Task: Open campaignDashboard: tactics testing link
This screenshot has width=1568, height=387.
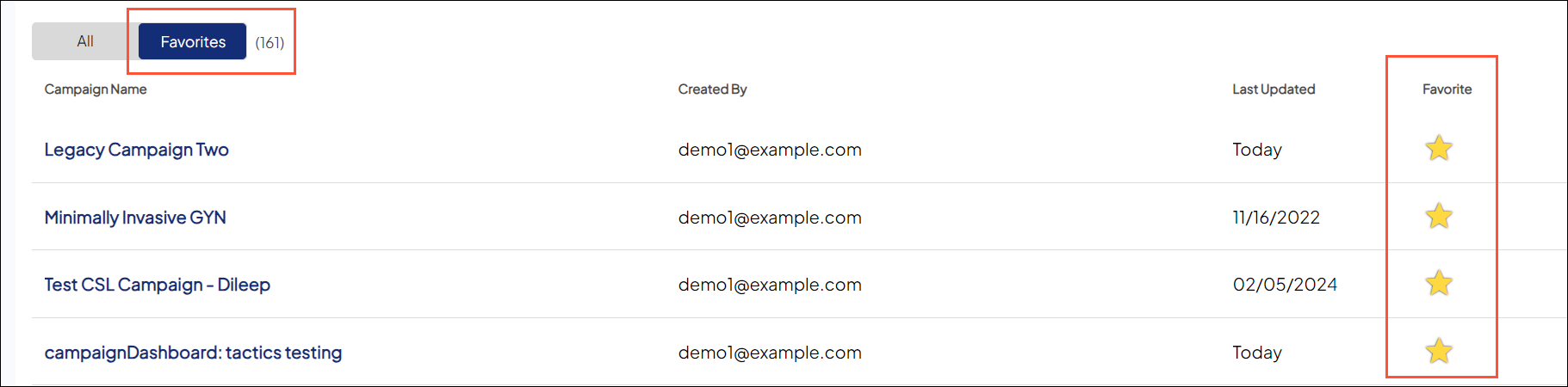Action: [x=193, y=353]
